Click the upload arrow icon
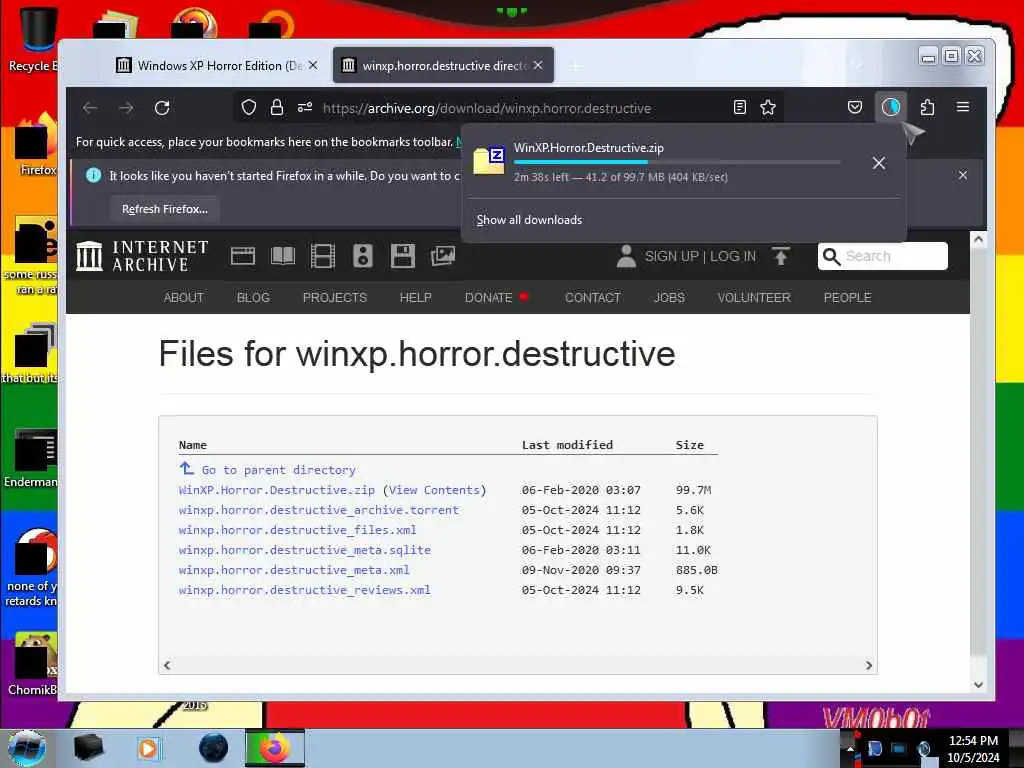 (780, 256)
